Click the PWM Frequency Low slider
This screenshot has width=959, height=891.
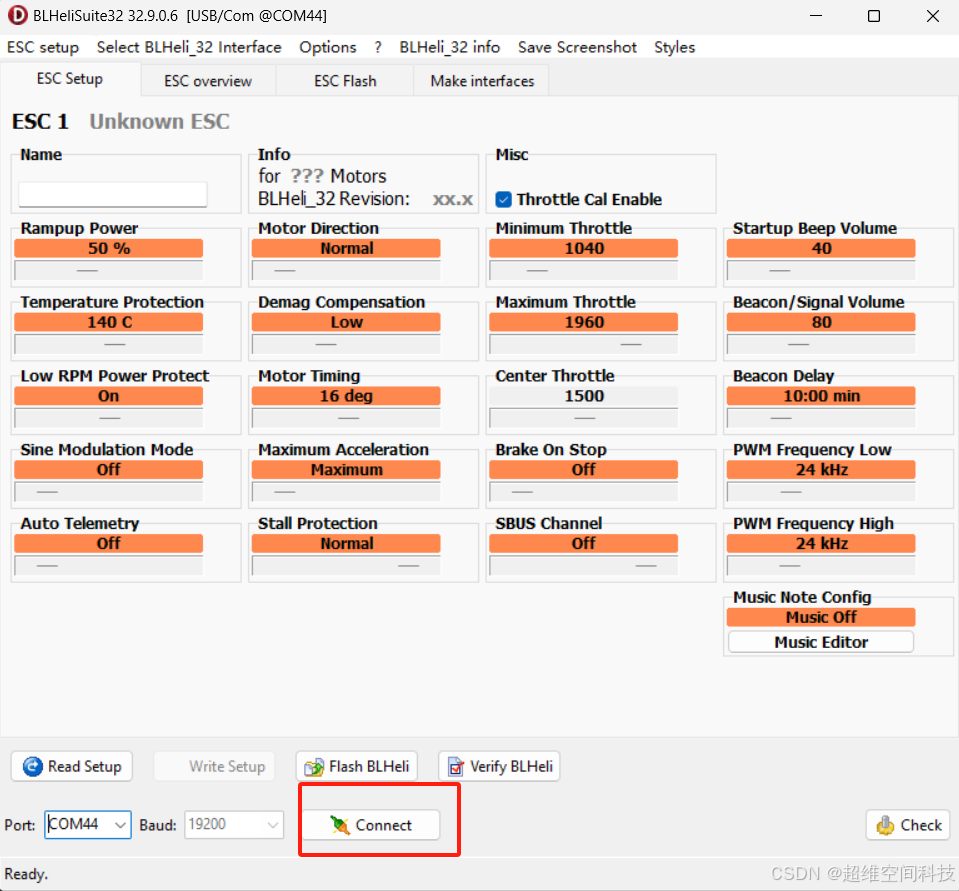tap(821, 492)
